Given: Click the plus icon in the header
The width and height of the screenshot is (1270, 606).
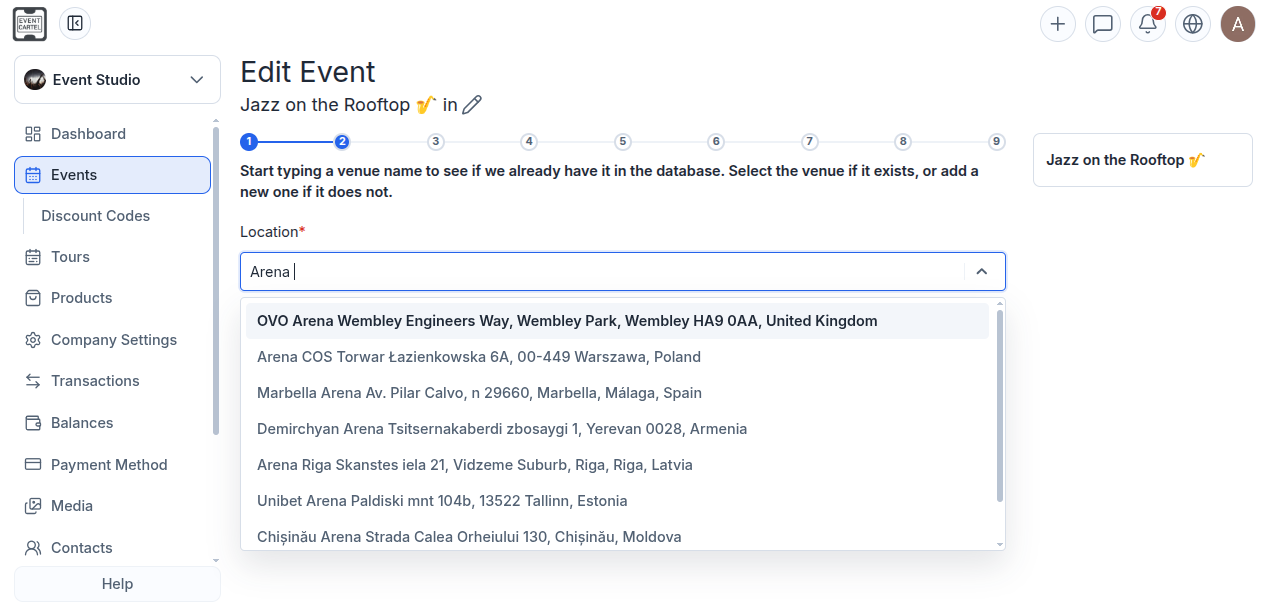Looking at the screenshot, I should tap(1058, 24).
